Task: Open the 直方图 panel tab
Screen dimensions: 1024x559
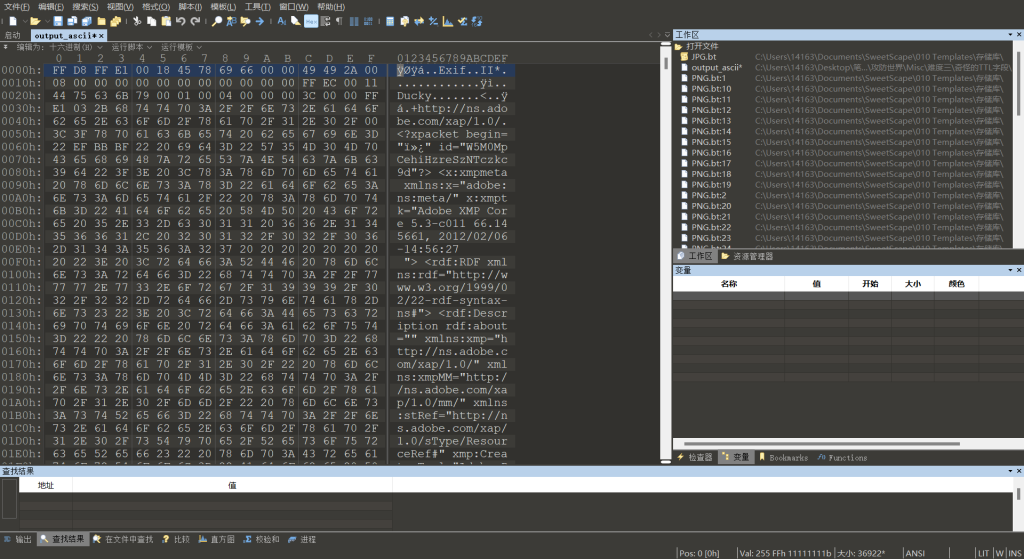Action: pyautogui.click(x=216, y=539)
